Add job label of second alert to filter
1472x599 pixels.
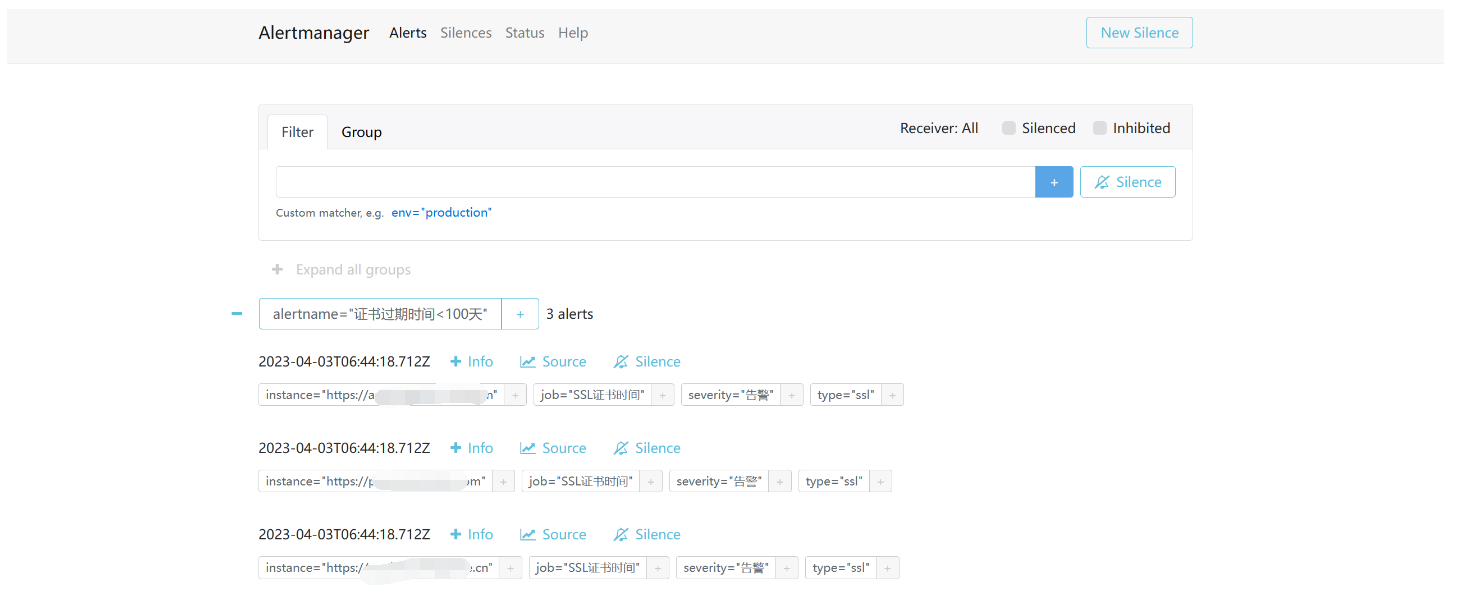tap(651, 481)
